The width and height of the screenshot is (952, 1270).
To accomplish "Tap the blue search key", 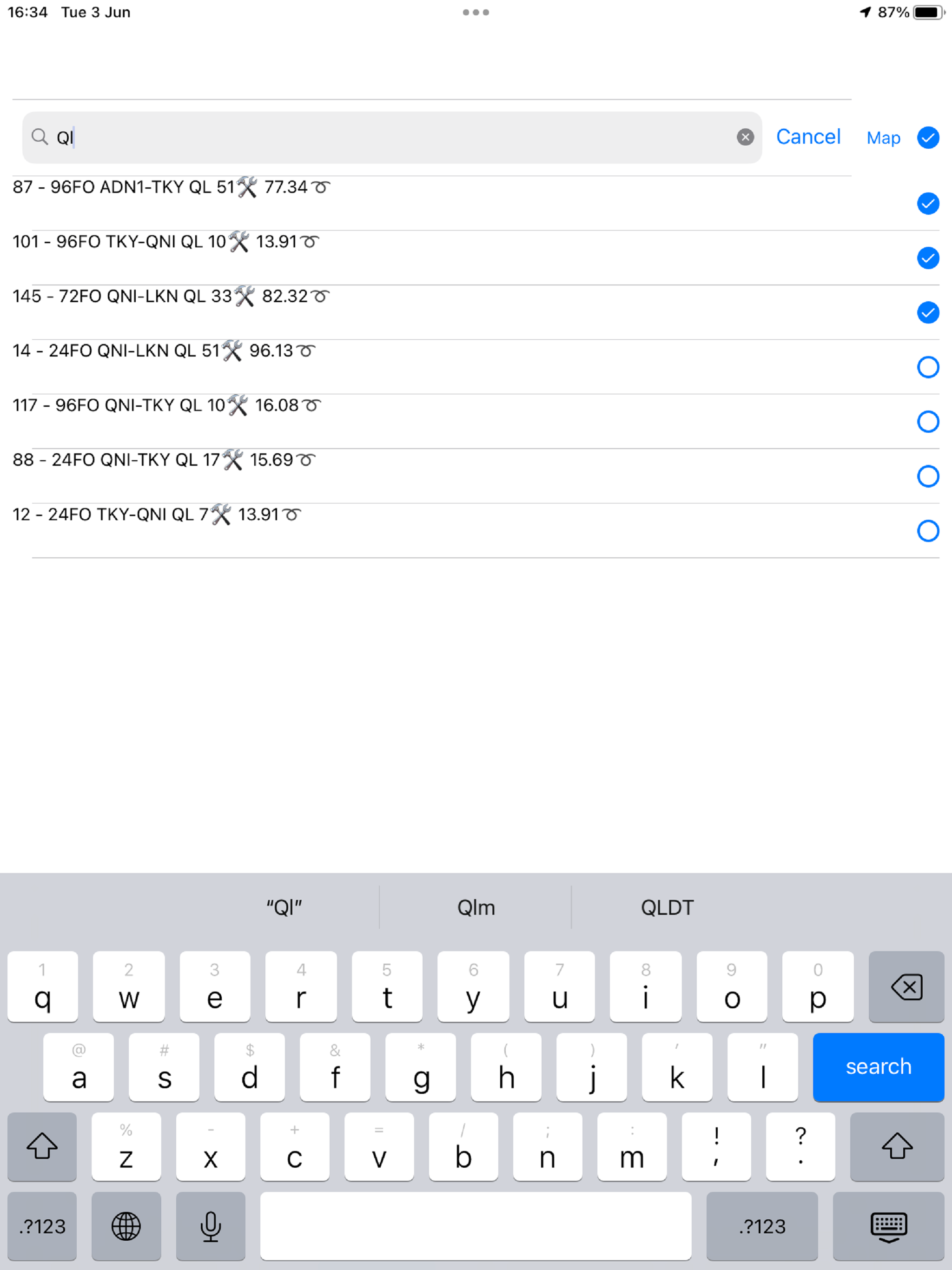I will pyautogui.click(x=879, y=1067).
